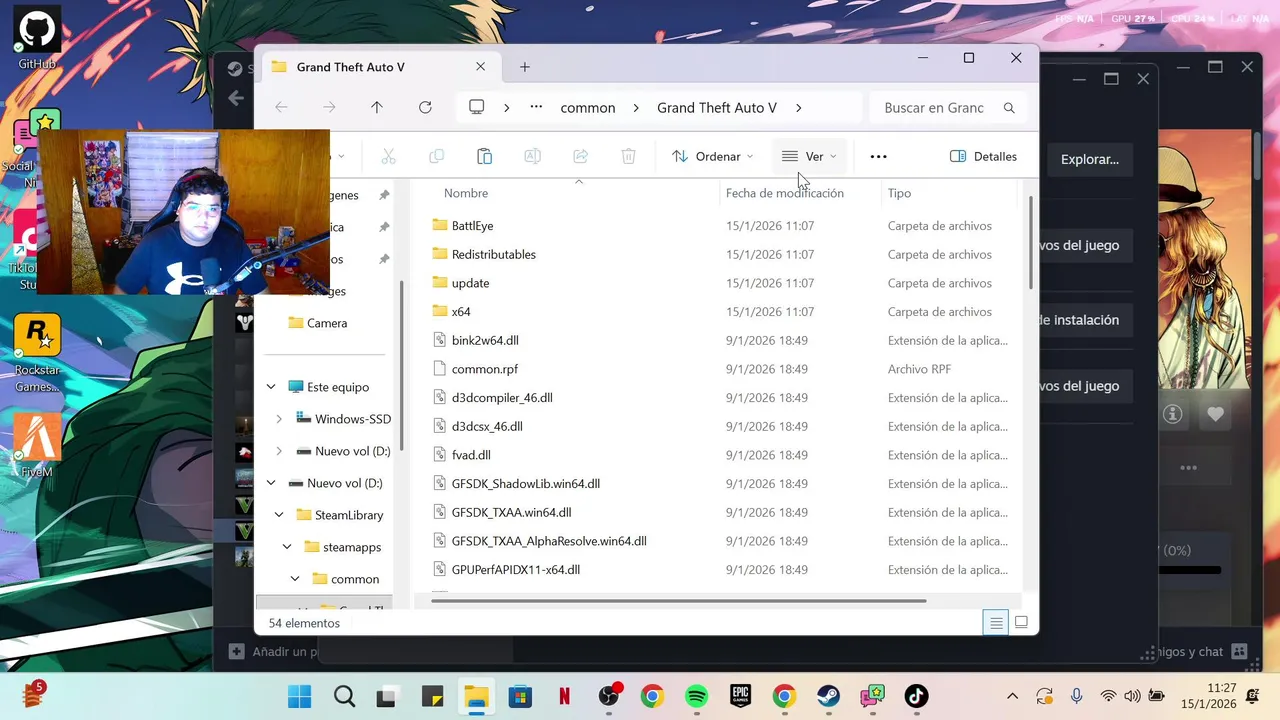Click the heart favorite icon in Steam window
This screenshot has width=1280, height=720.
[x=1215, y=414]
